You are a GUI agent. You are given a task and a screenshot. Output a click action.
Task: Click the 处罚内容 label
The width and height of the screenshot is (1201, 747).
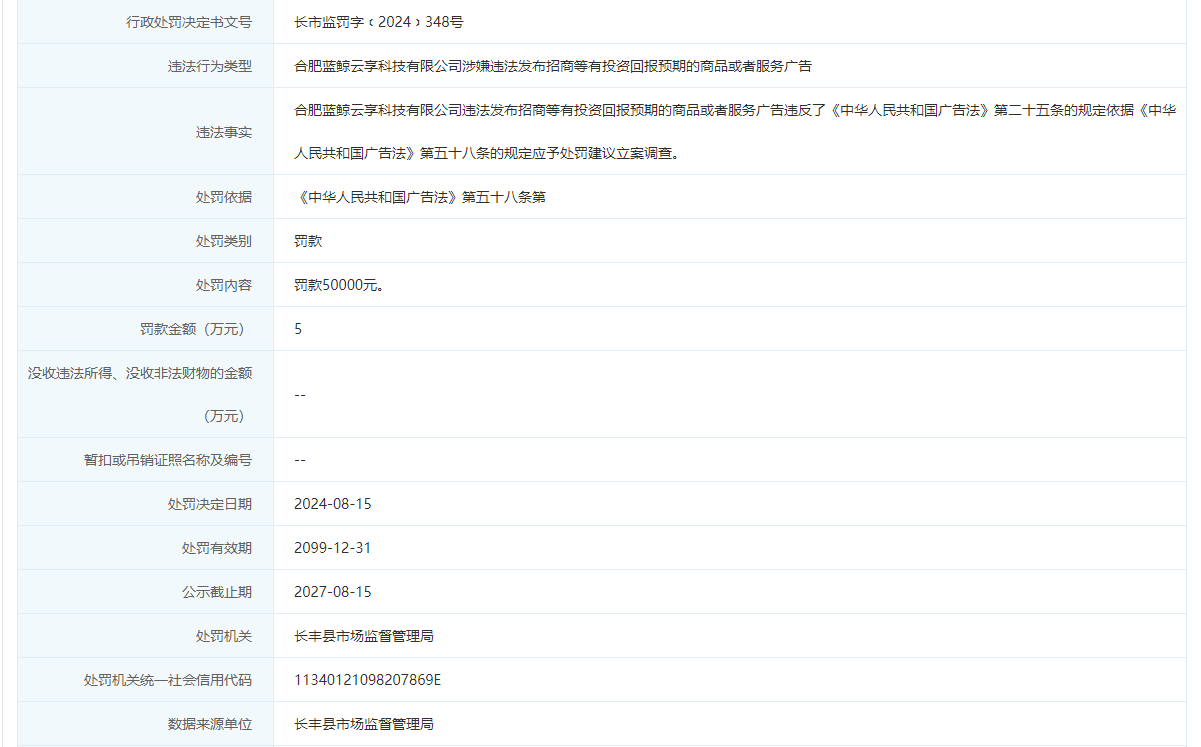click(223, 285)
